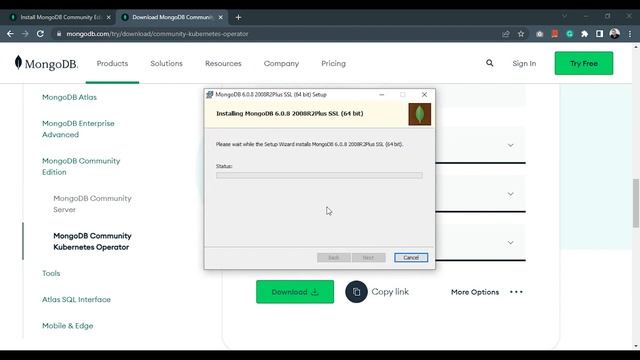Bookmark this page with star icon
This screenshot has height=360, width=640.
[521, 34]
